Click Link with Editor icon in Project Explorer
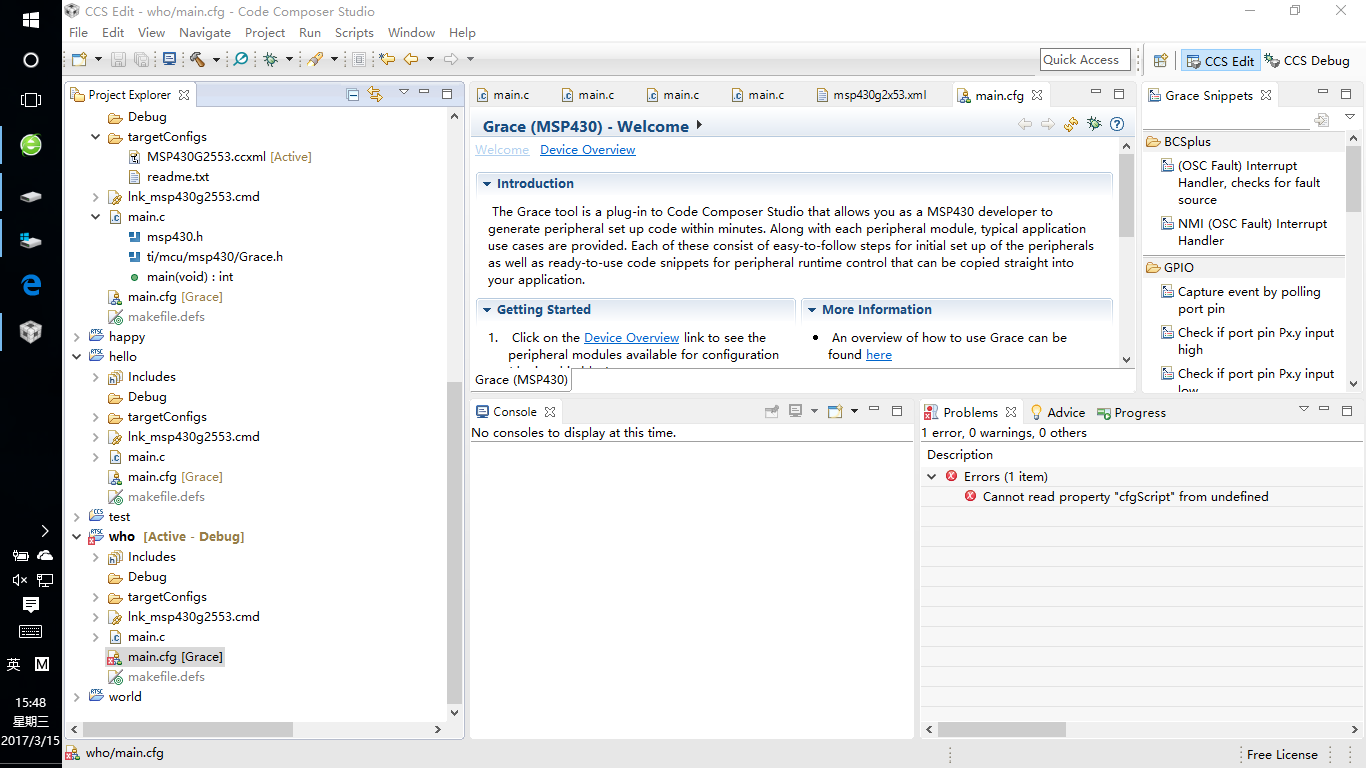 (375, 95)
